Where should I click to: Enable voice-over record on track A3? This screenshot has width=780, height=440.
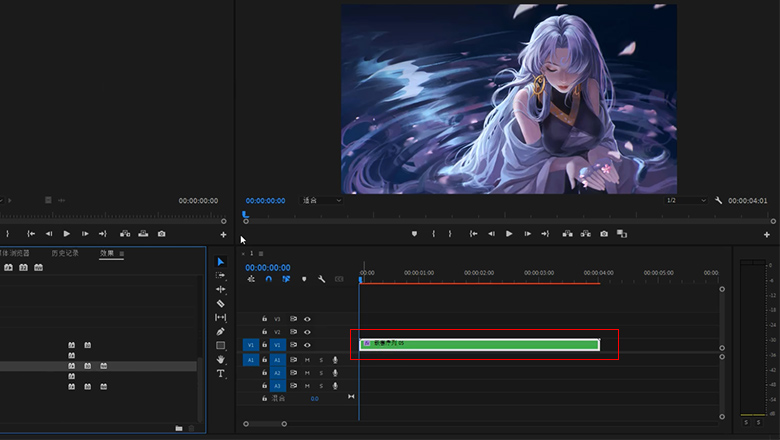335,386
